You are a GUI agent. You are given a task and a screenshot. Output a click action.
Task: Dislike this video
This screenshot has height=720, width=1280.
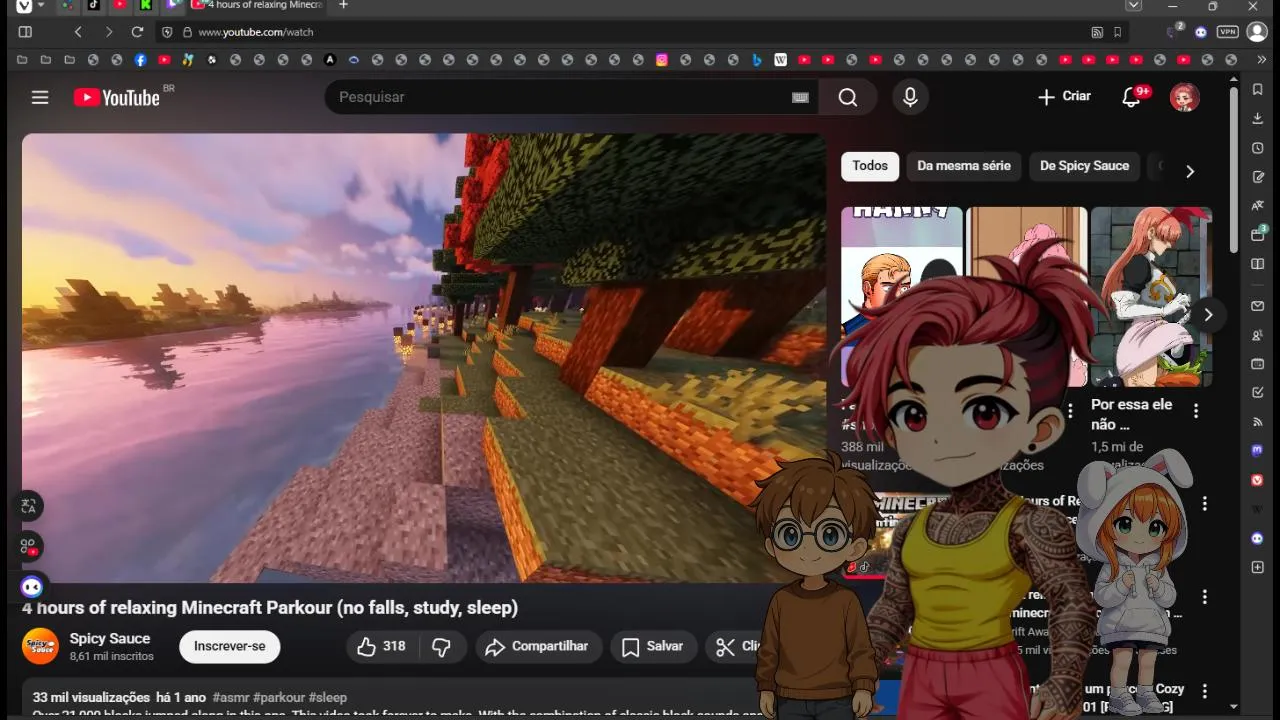click(x=441, y=646)
